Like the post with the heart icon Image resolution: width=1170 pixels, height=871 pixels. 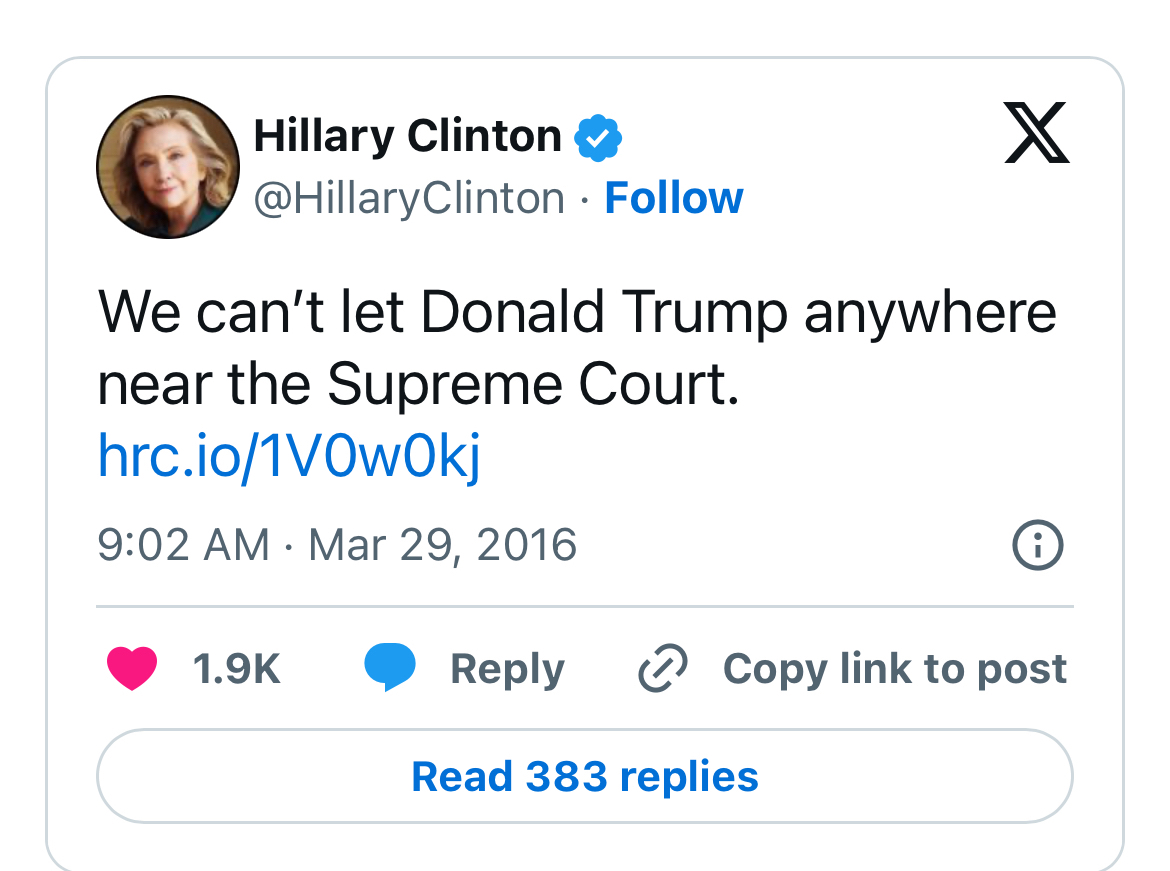(132, 669)
